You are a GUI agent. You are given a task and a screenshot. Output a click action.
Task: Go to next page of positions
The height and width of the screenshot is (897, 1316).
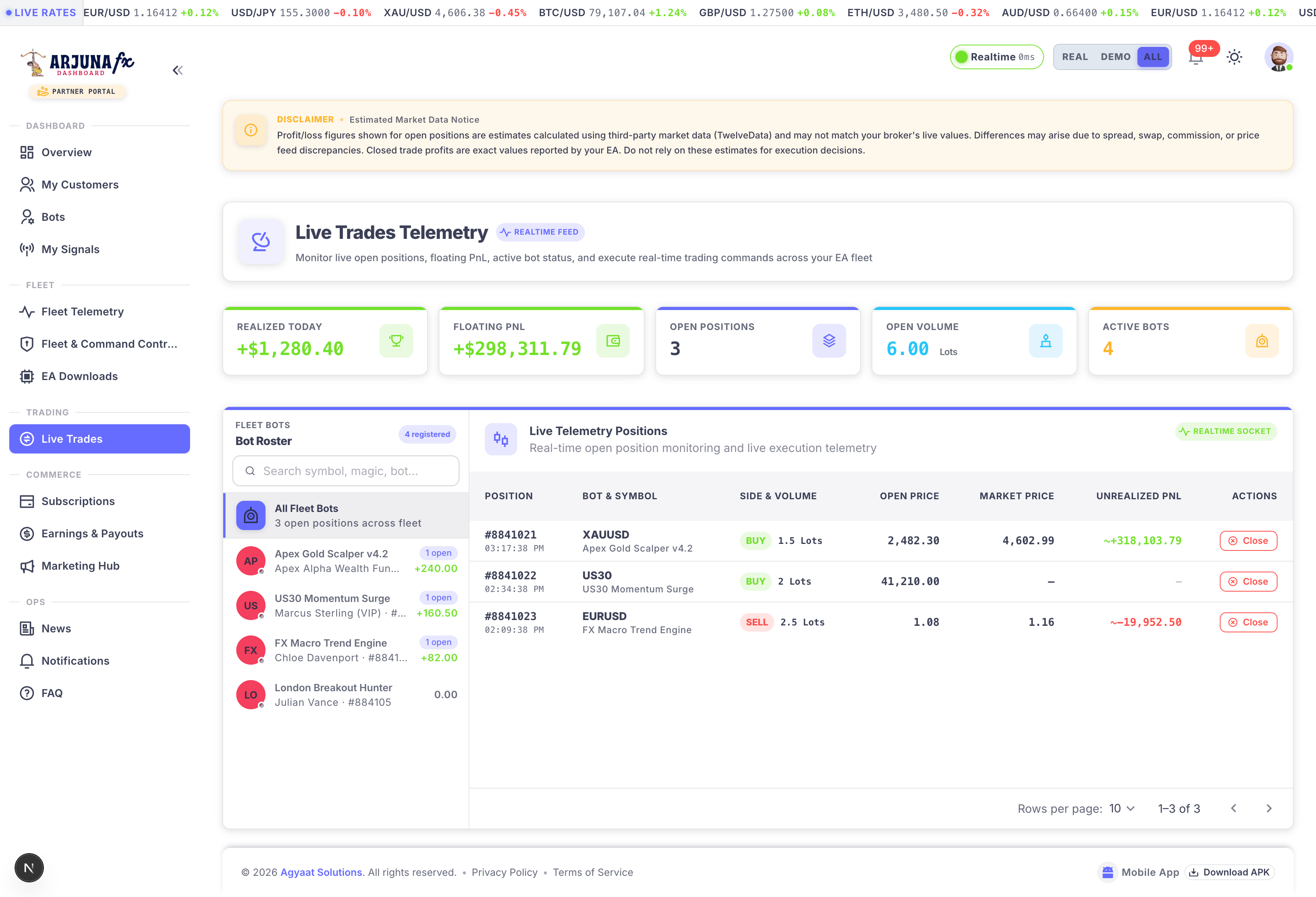1268,808
